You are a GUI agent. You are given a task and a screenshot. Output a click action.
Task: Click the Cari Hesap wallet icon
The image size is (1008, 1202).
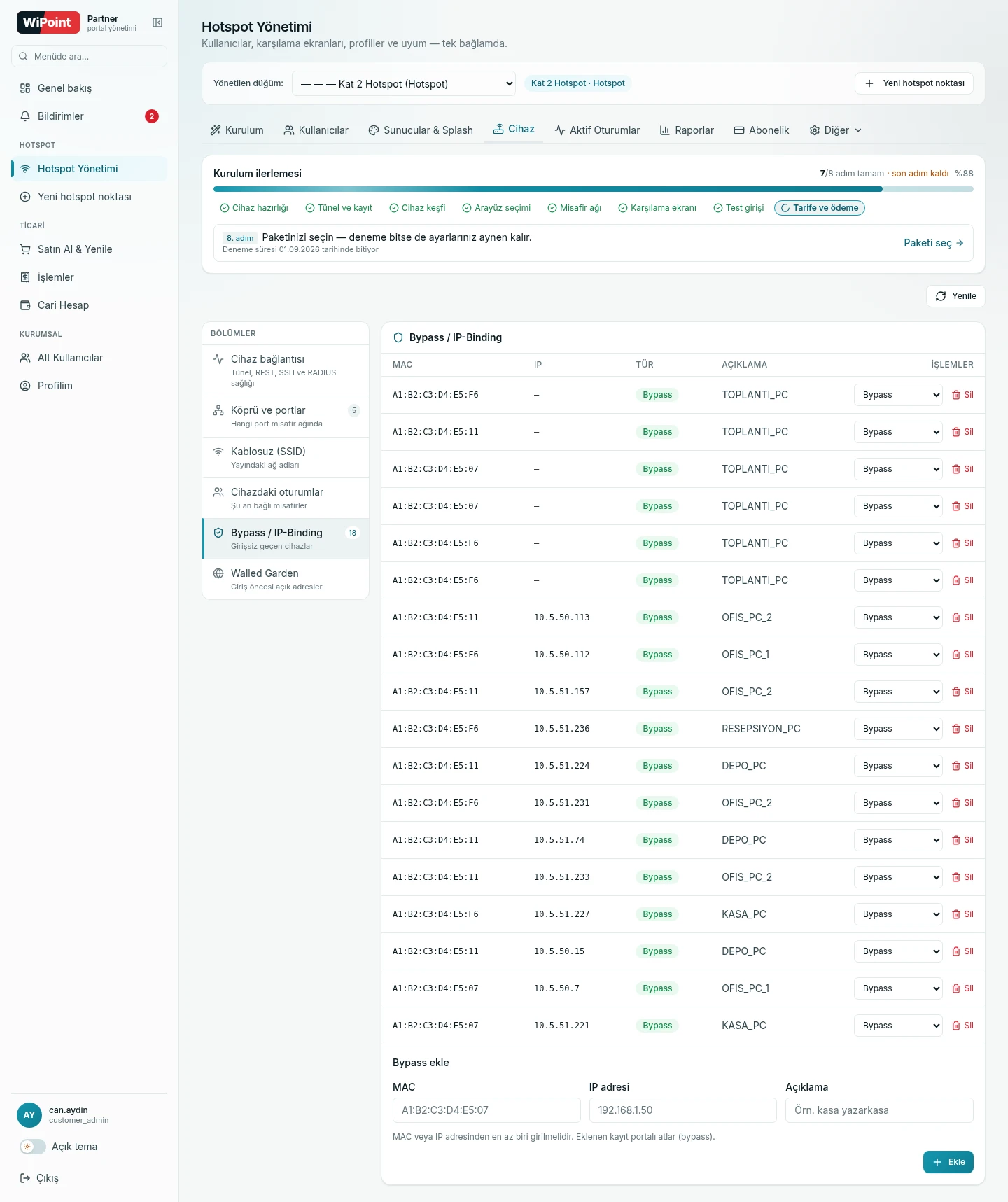(25, 305)
